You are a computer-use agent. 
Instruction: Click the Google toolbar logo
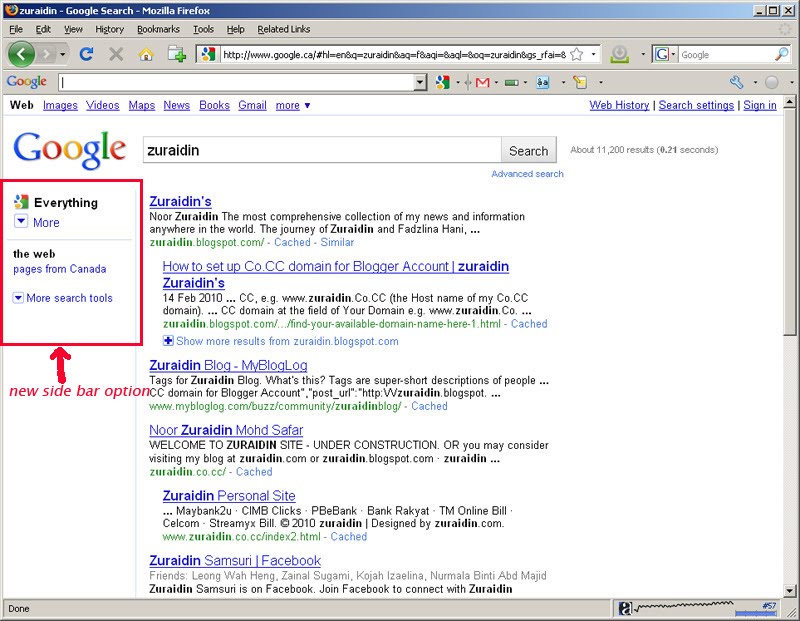click(x=27, y=82)
